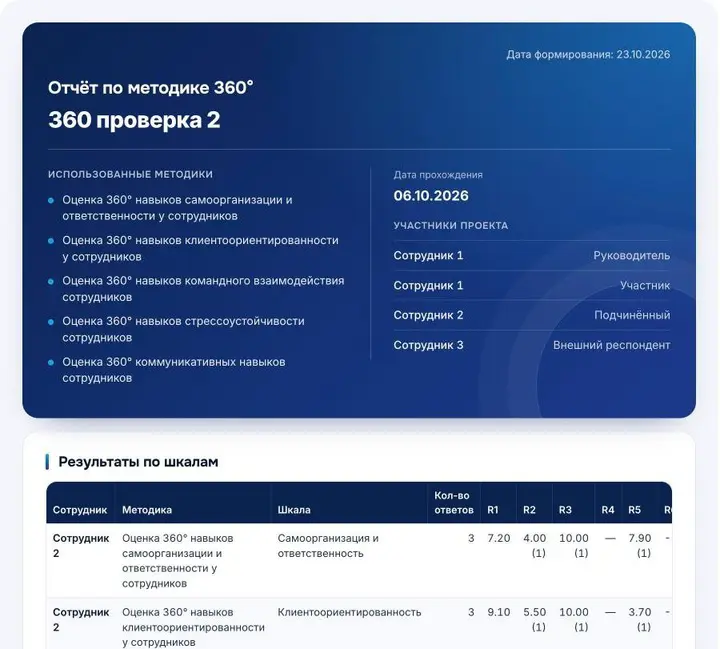Click the R2 column header
Image resolution: width=720 pixels, height=649 pixels.
coord(529,510)
